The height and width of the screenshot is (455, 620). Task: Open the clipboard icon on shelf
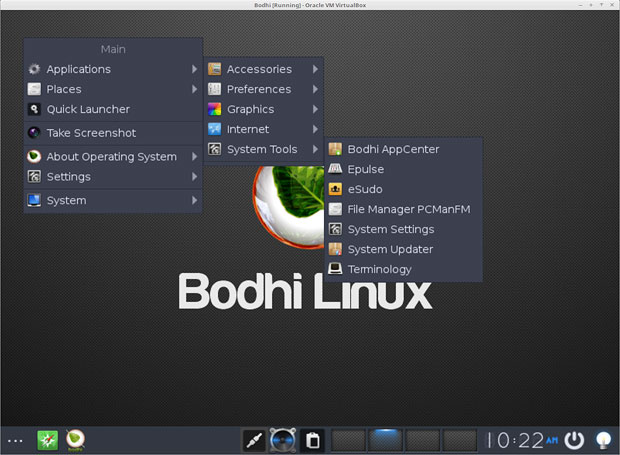(x=312, y=440)
